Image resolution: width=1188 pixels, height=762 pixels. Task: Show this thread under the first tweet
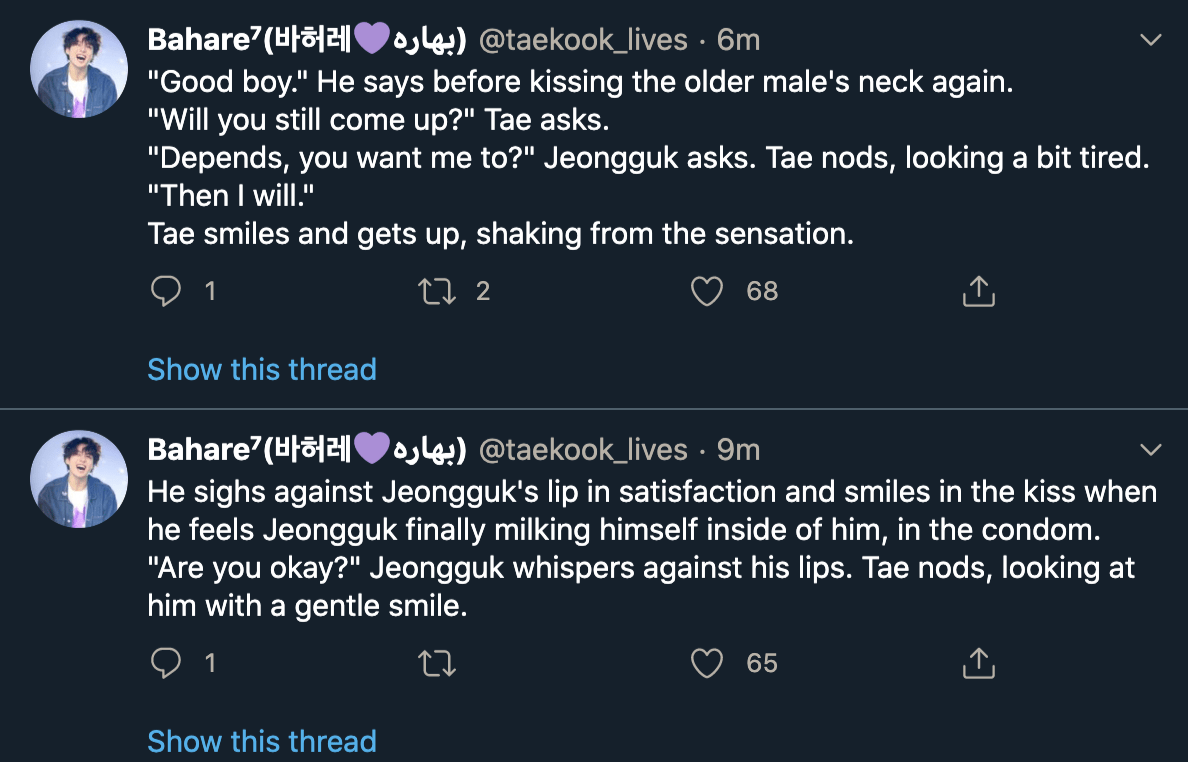pyautogui.click(x=262, y=369)
